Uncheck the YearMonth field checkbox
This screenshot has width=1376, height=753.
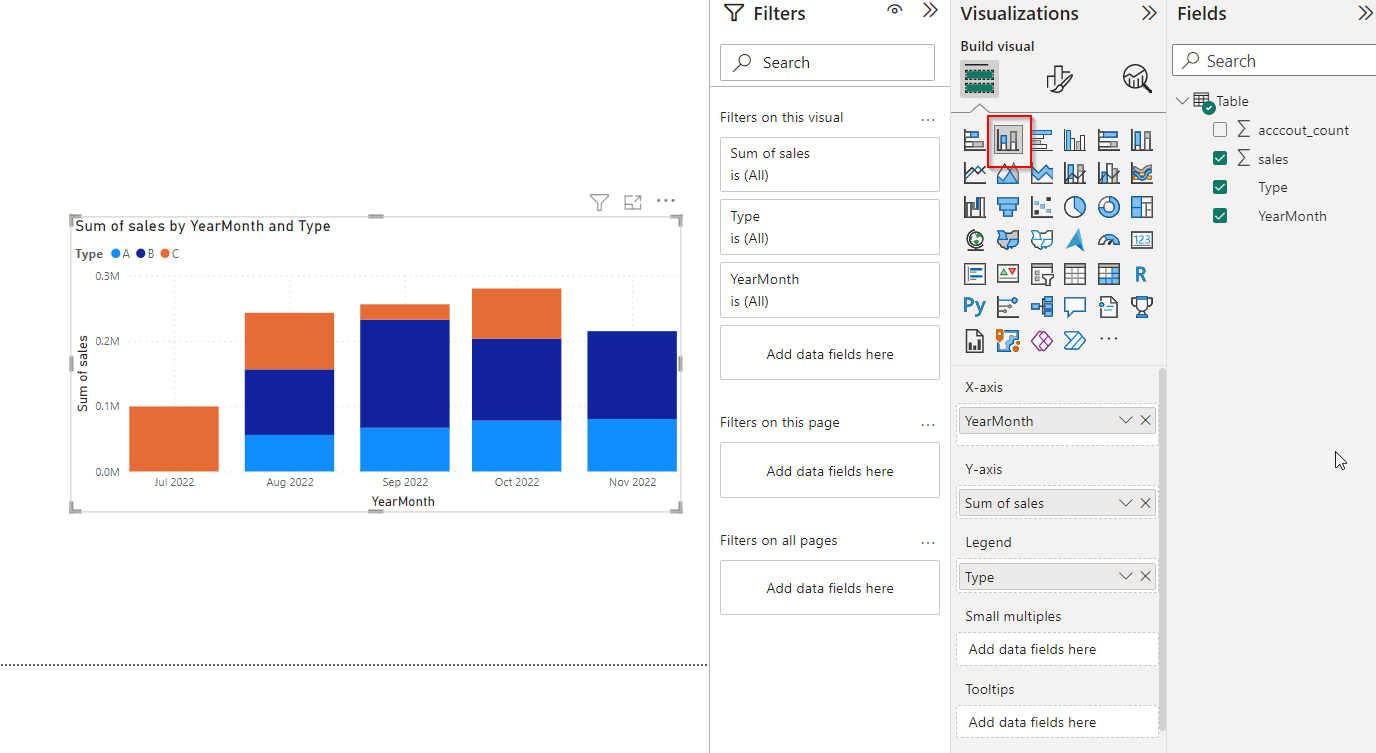[1220, 215]
